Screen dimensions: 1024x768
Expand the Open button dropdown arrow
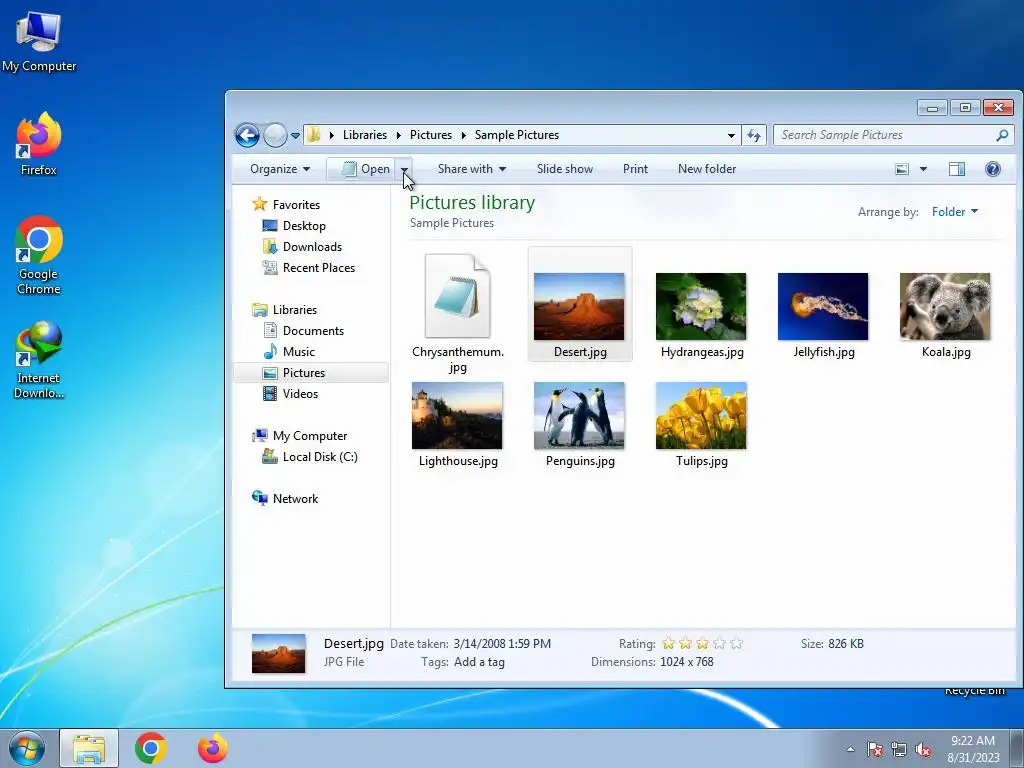click(404, 169)
